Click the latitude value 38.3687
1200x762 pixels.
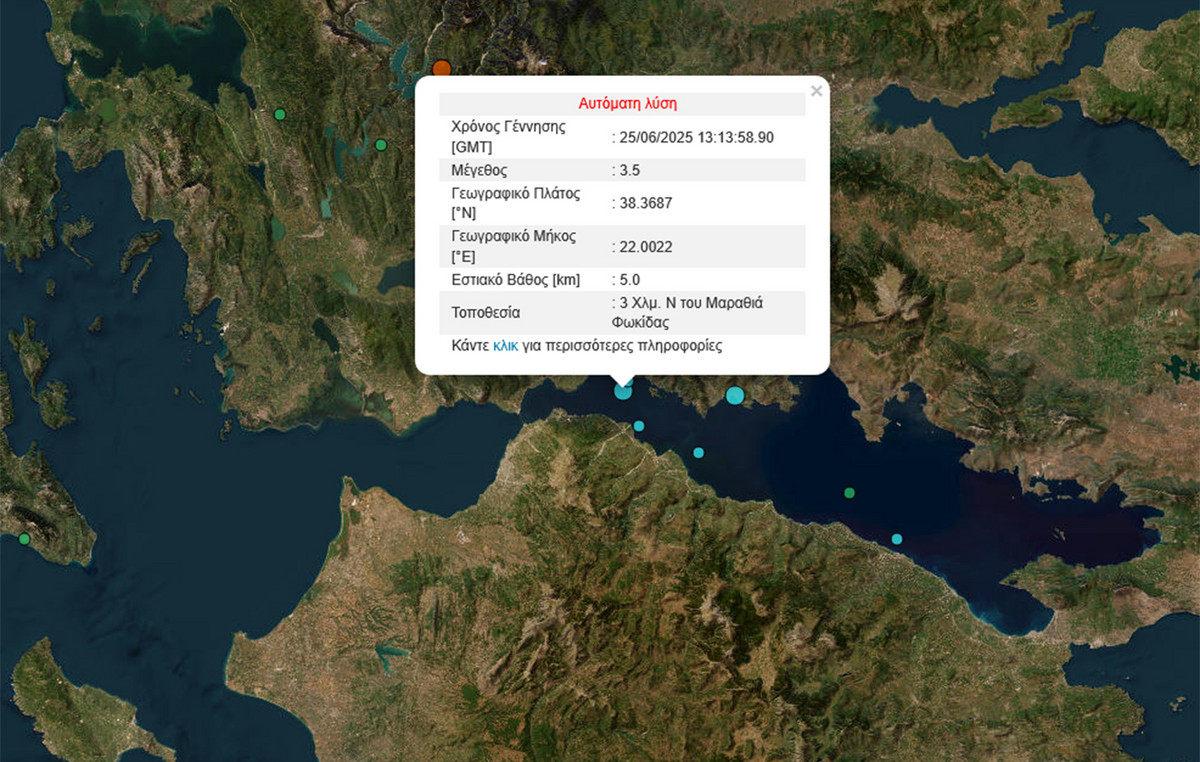point(645,203)
